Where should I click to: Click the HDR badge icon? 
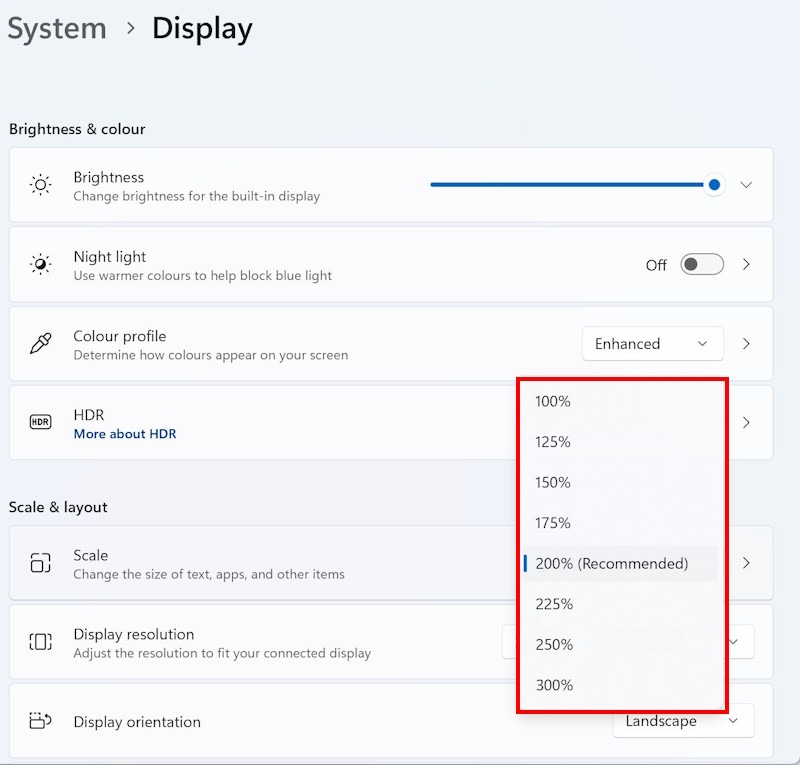coord(40,423)
